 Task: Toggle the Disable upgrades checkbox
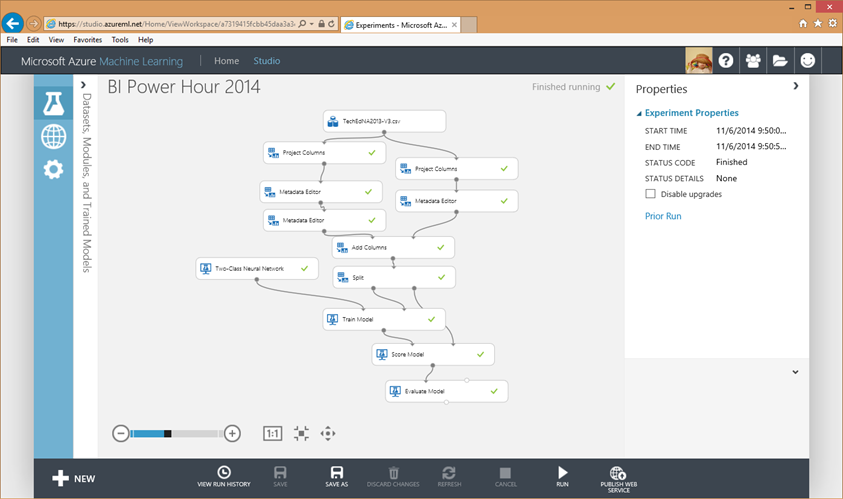click(x=651, y=194)
